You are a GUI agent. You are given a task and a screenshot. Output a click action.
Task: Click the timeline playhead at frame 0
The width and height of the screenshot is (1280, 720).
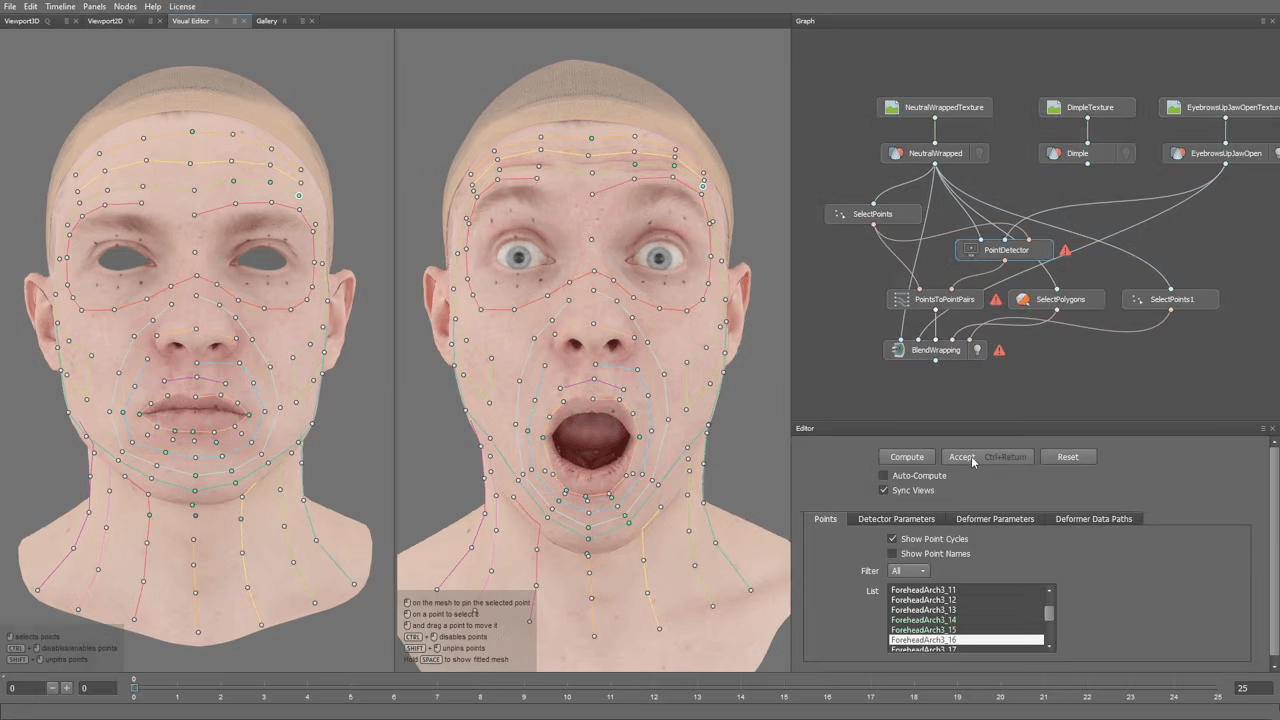[134, 687]
